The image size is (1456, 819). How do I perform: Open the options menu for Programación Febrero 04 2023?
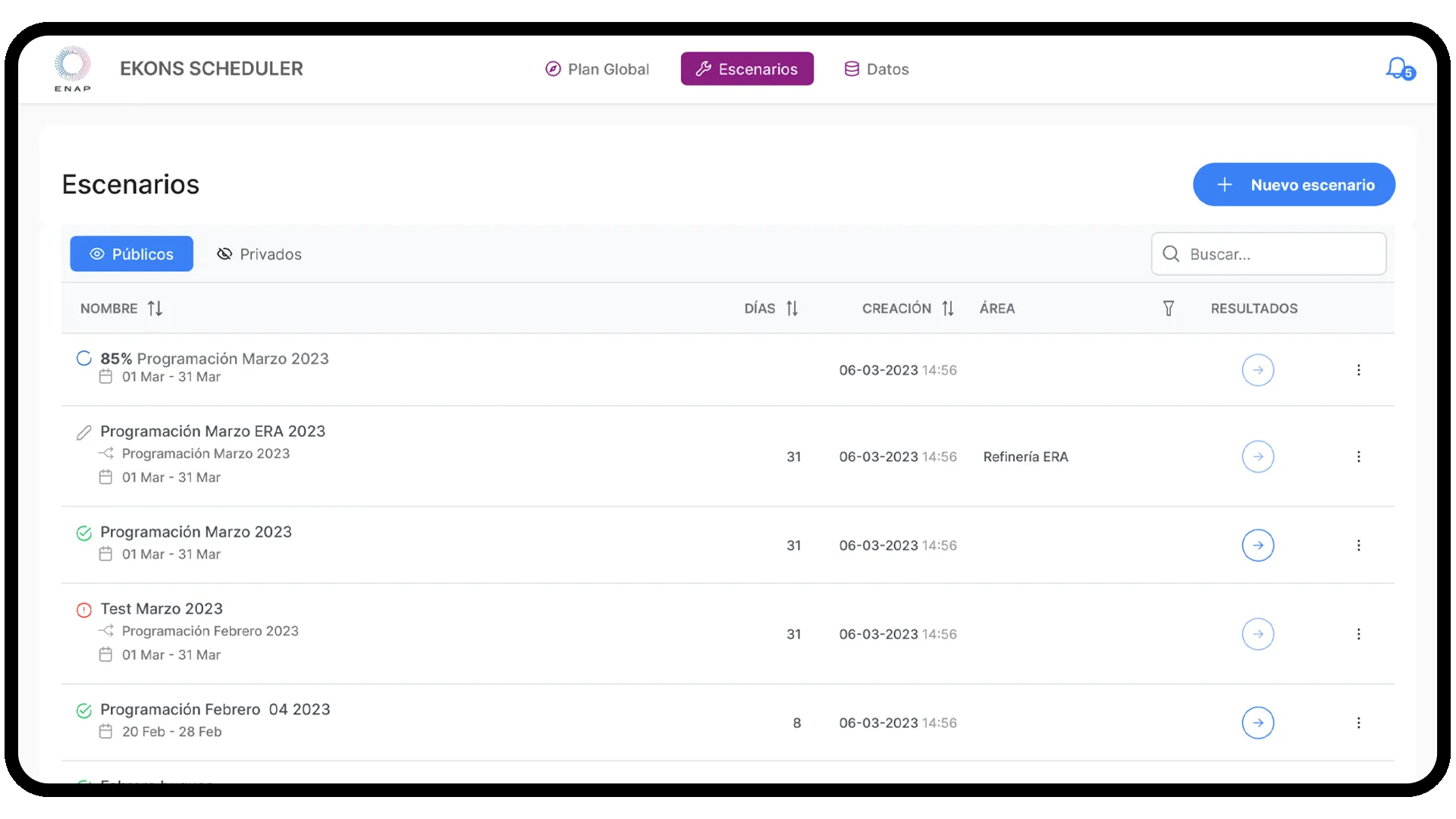[x=1359, y=723]
